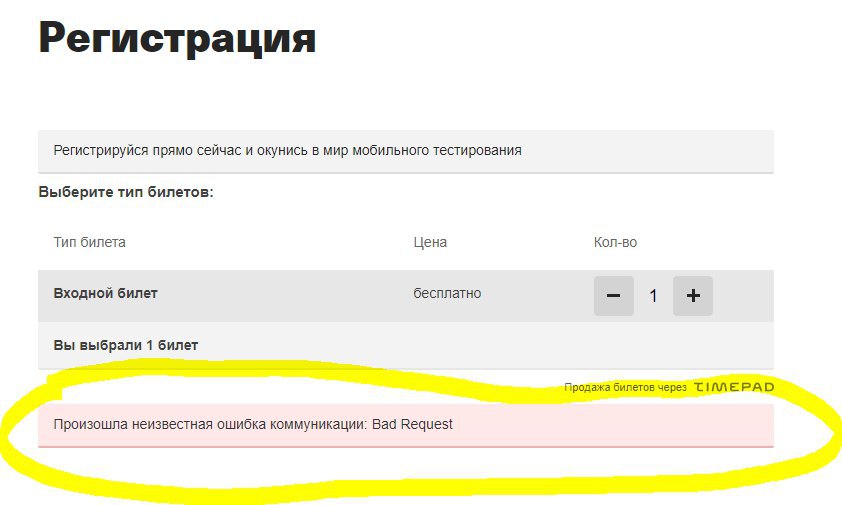
Task: Click the 'Тип билета' column header
Action: pos(89,242)
